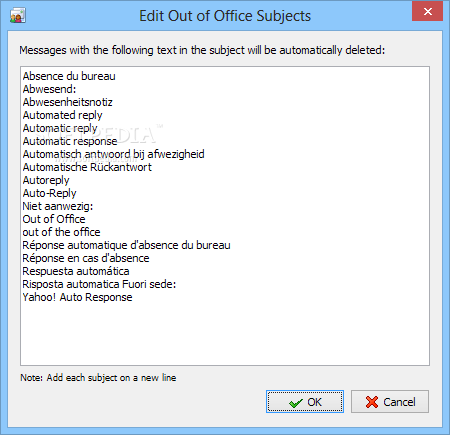Click the 'Autoreply' line
The image size is (450, 435).
point(46,180)
